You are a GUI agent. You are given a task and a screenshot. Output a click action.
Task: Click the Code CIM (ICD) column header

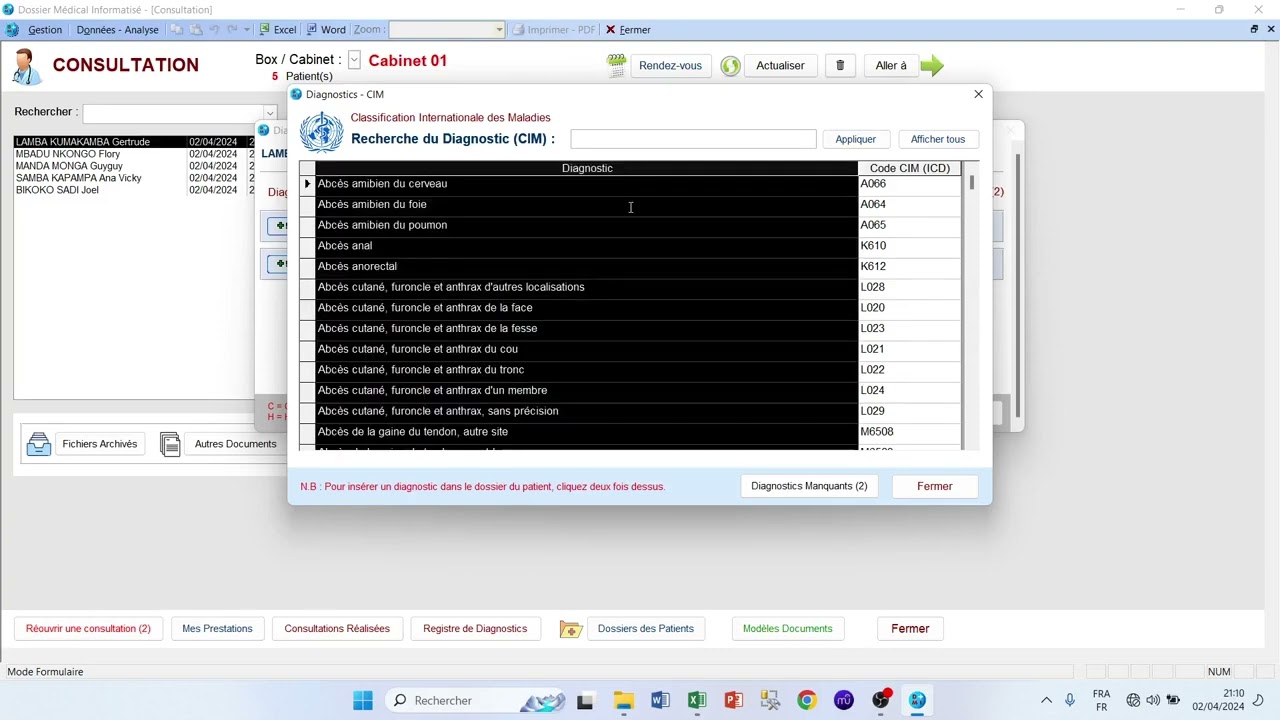(909, 168)
